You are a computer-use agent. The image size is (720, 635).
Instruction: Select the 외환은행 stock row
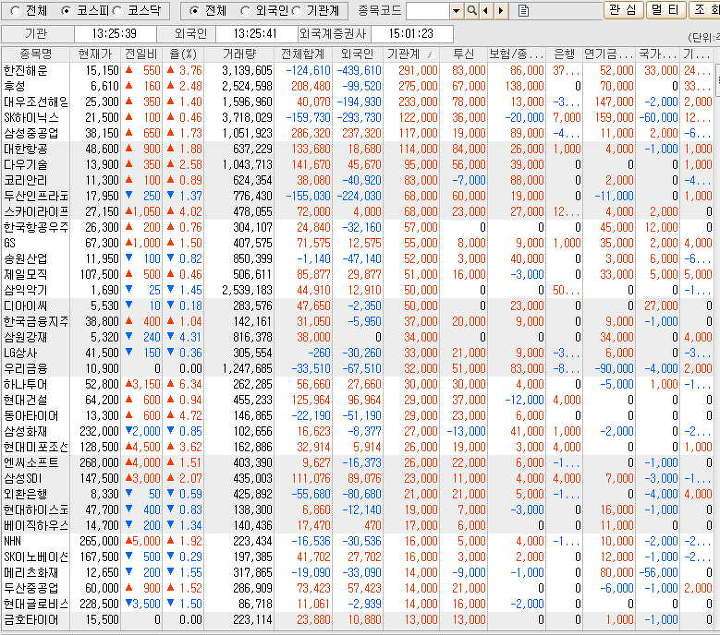click(358, 494)
